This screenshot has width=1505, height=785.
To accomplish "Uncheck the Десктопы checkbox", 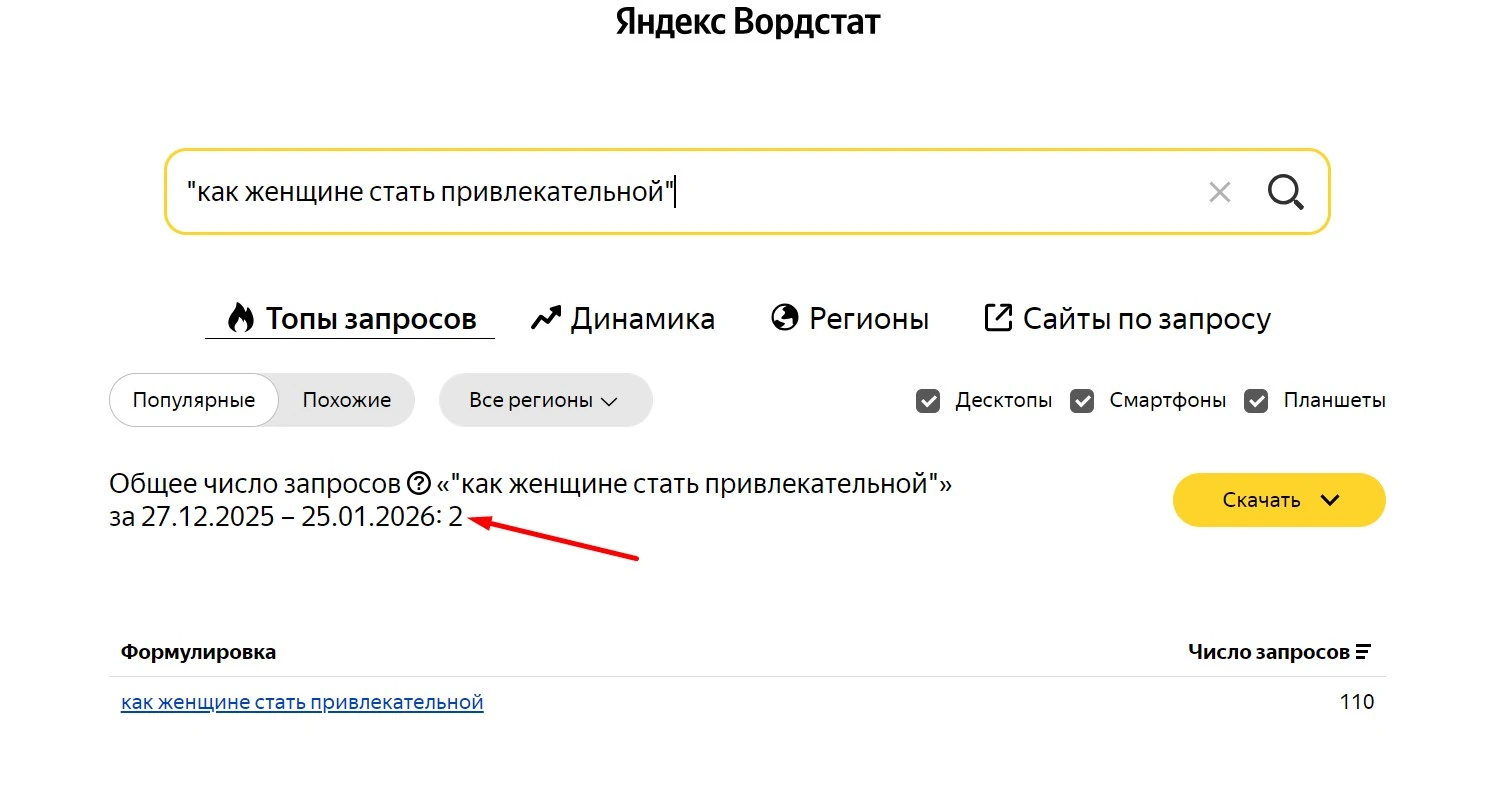I will click(928, 400).
